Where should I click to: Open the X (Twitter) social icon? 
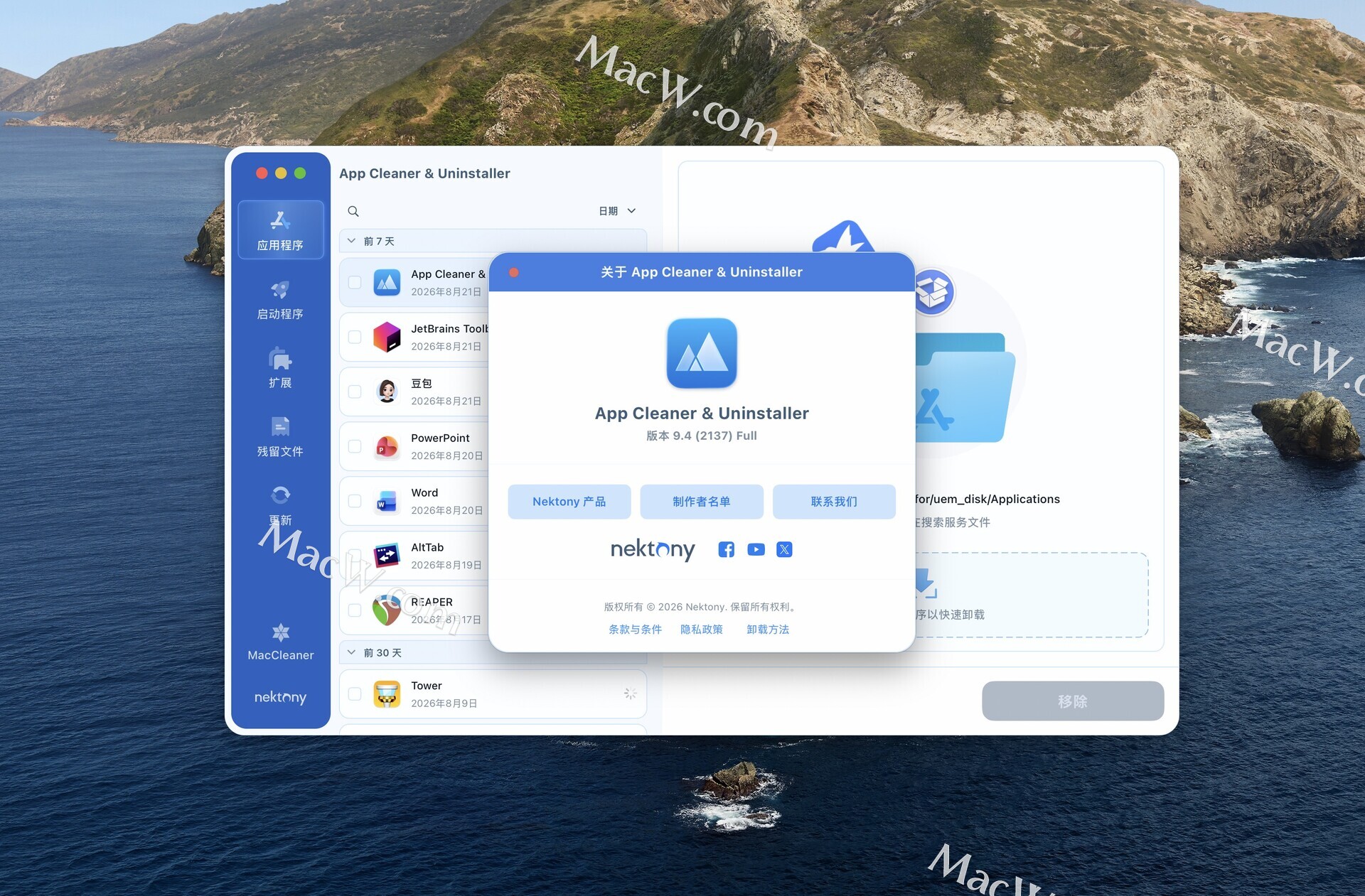(784, 549)
